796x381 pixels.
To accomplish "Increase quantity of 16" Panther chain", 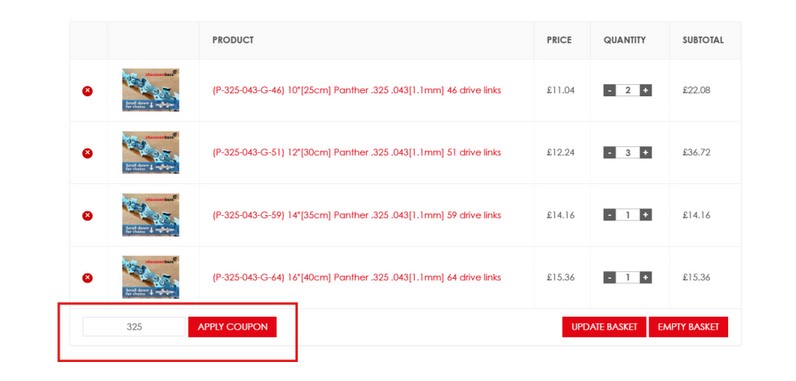I will pos(645,278).
